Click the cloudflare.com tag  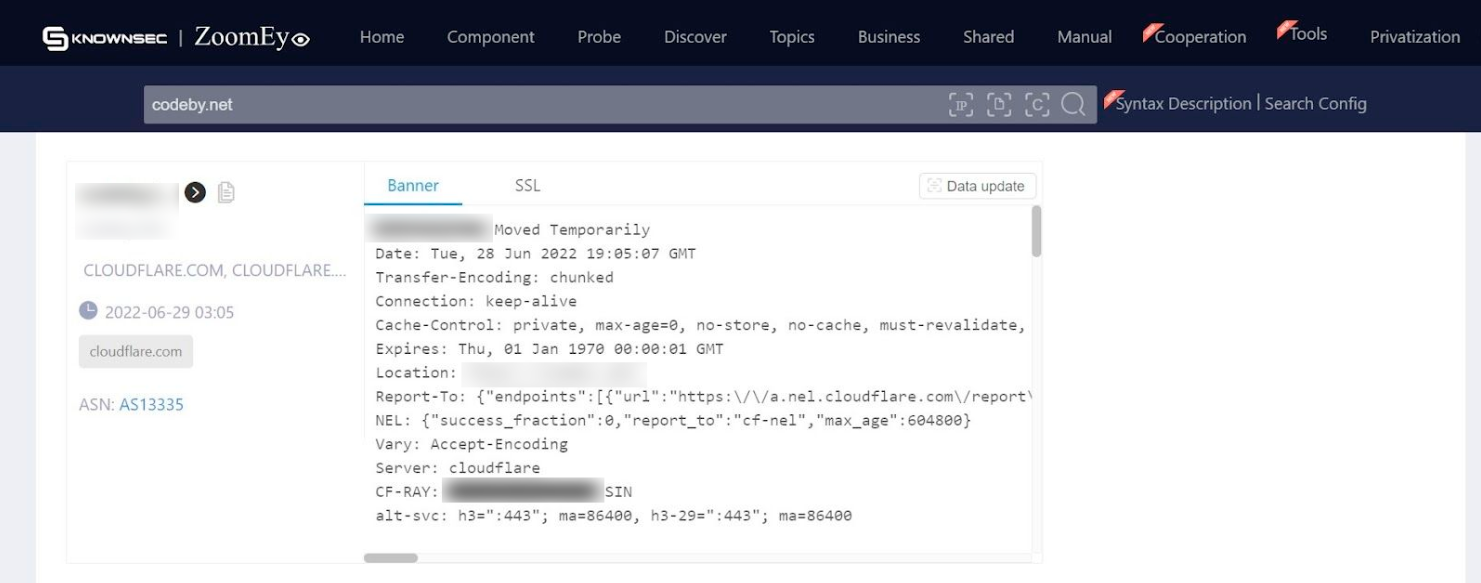click(136, 352)
